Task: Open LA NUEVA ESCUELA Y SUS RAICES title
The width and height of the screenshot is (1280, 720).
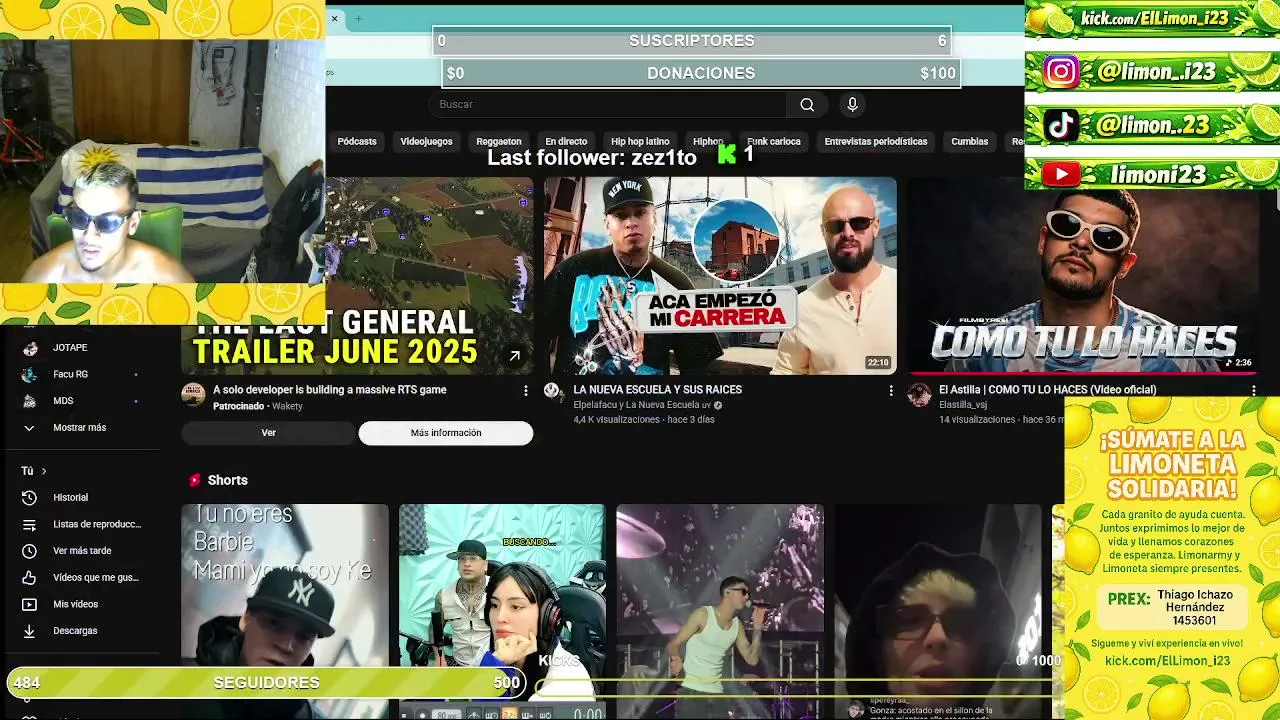Action: point(658,390)
